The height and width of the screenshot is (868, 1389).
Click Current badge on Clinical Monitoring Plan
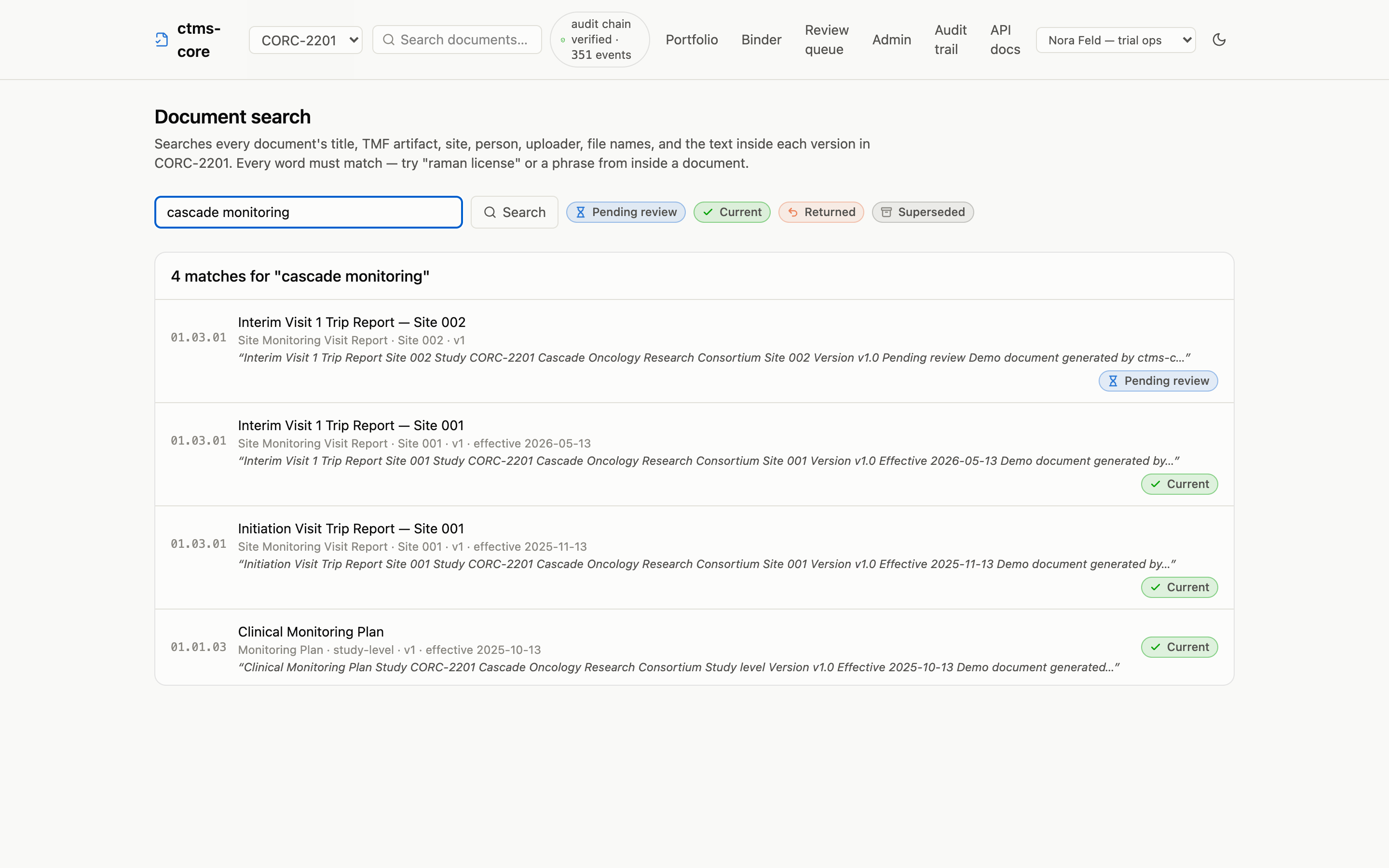pyautogui.click(x=1179, y=647)
